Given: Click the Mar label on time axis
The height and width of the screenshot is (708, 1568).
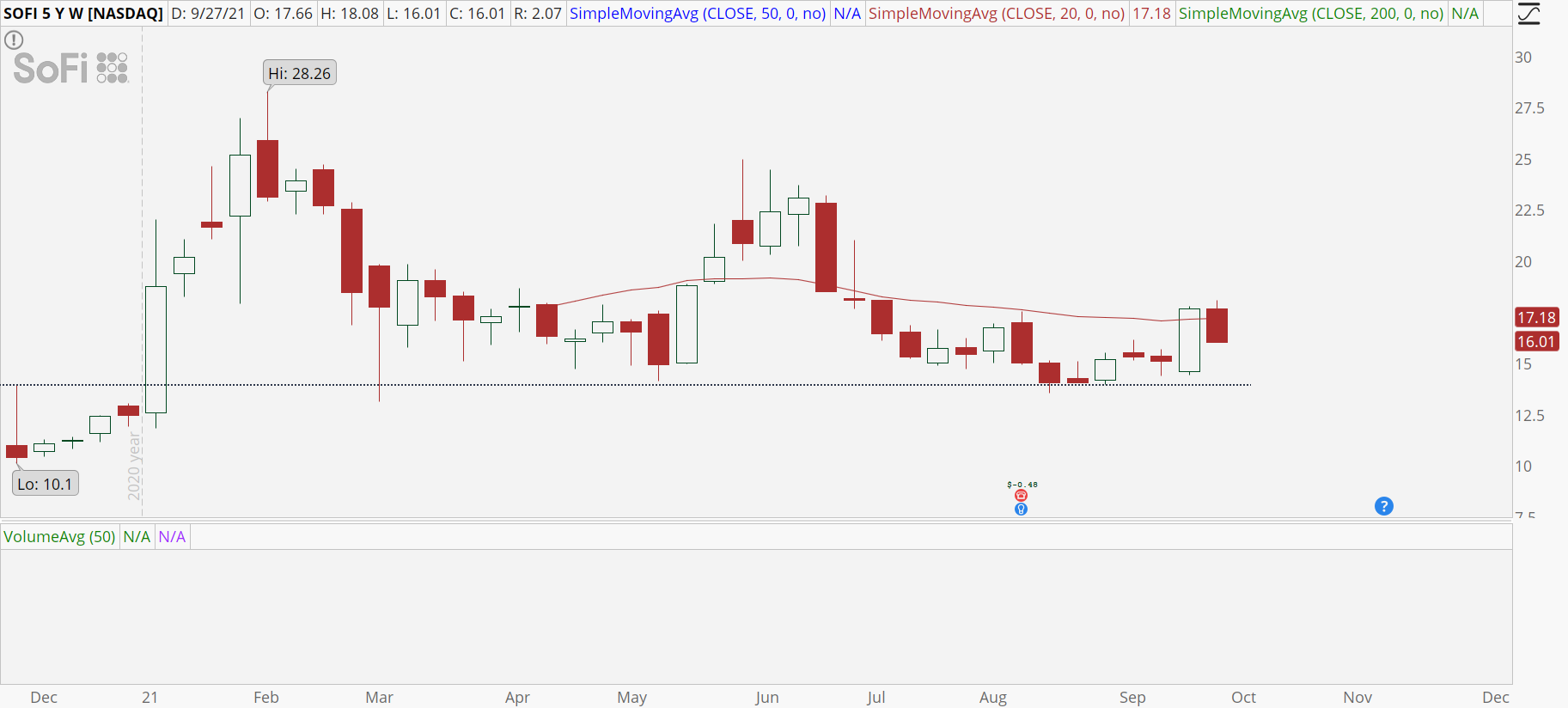Looking at the screenshot, I should 379,698.
